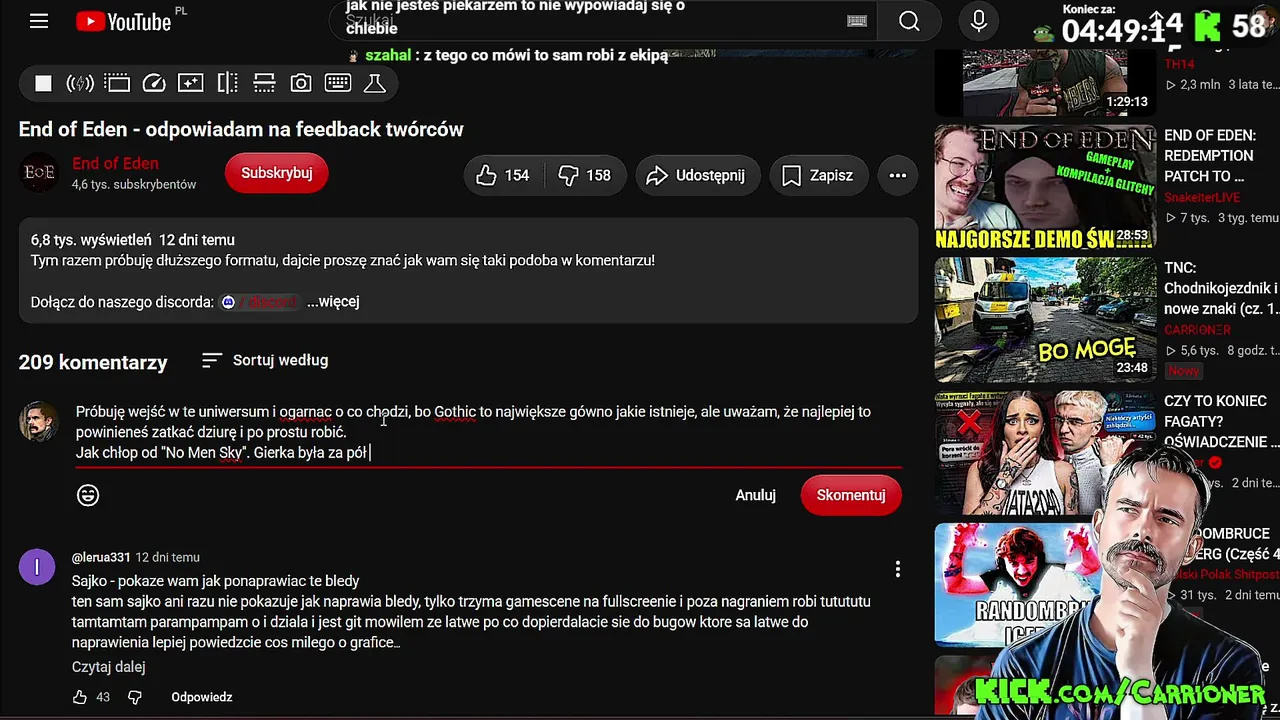
Task: Open the CARRIONER channel name in sidebar
Action: point(1197,330)
